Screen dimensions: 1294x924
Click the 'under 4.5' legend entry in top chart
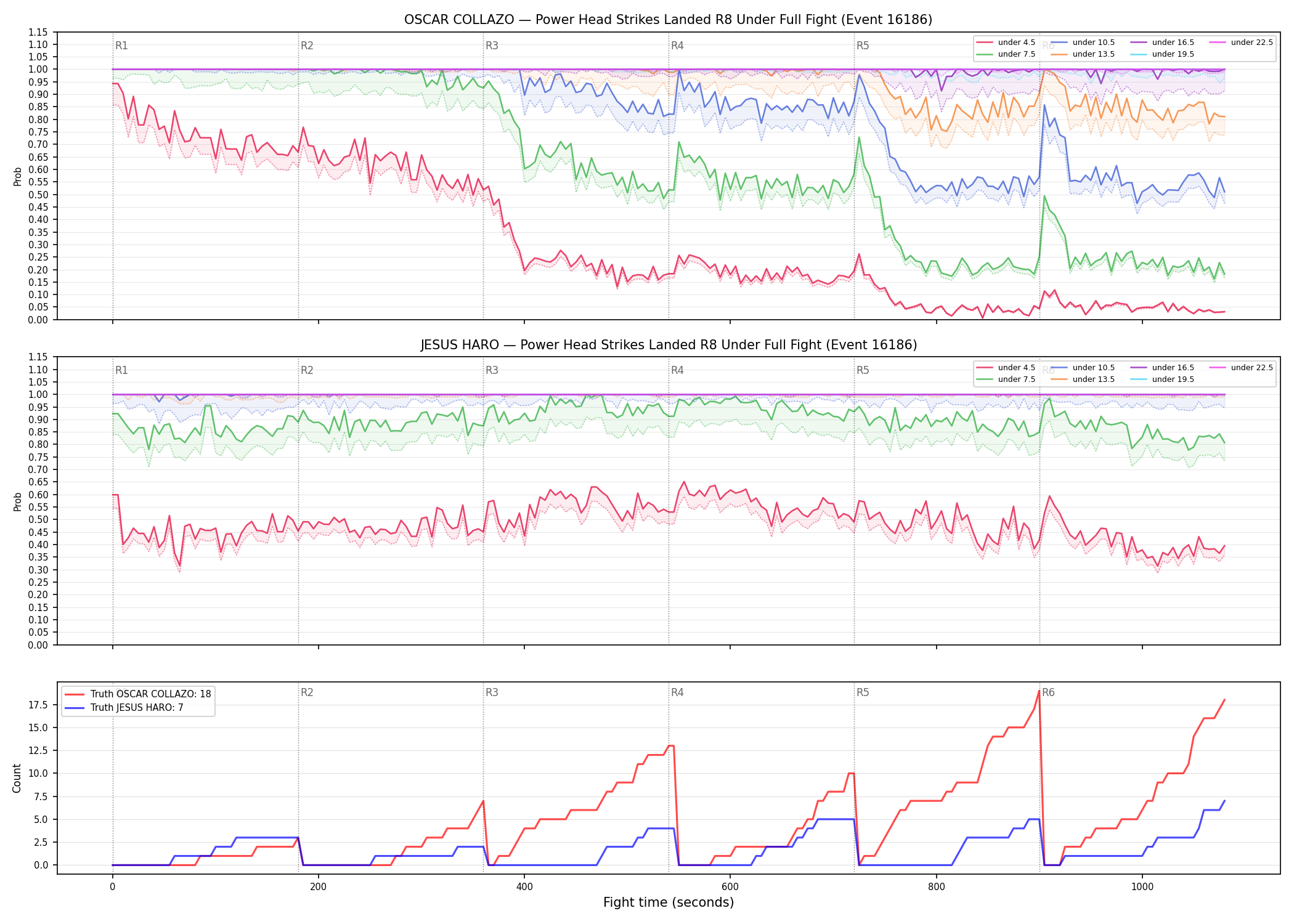(1006, 43)
